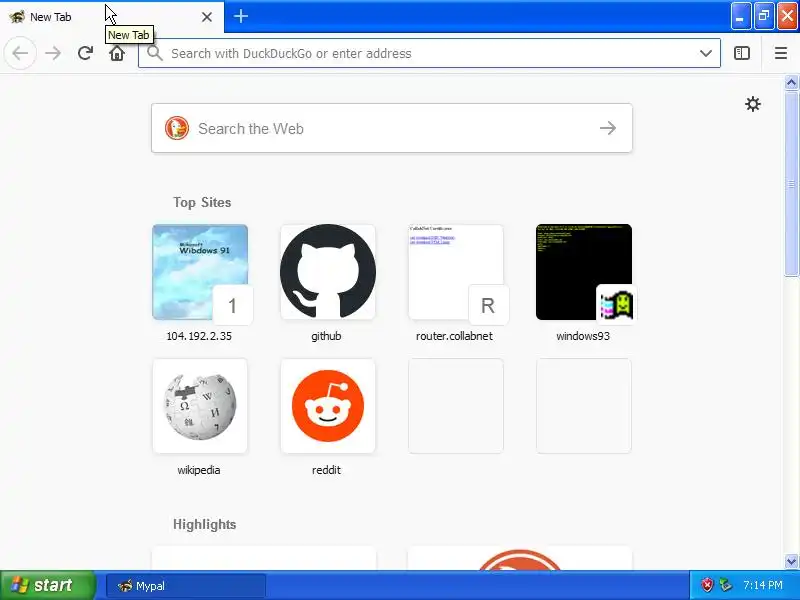Click the red shield tray icon

[x=707, y=585]
